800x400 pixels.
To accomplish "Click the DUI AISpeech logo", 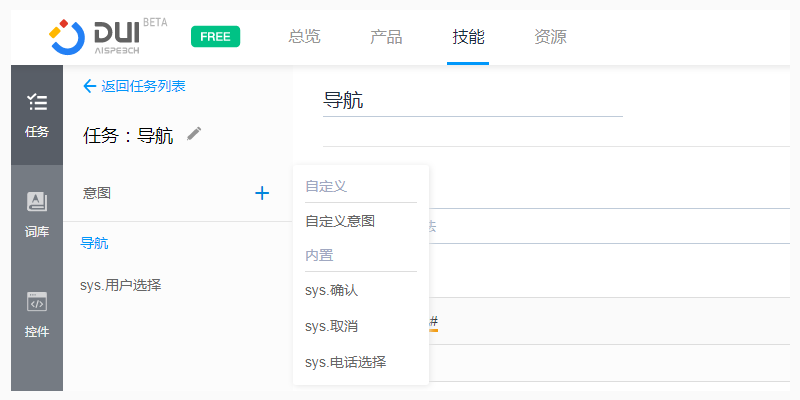I will tap(107, 36).
